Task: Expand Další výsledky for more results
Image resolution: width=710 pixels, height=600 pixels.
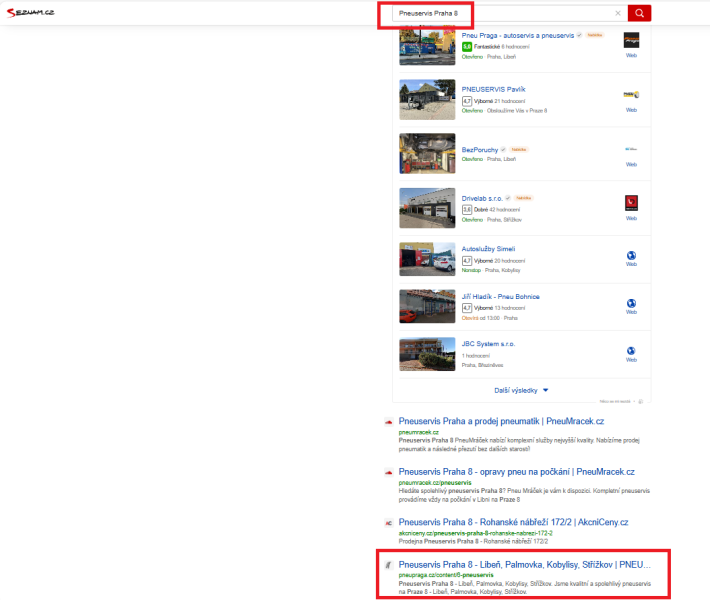Action: tap(519, 389)
